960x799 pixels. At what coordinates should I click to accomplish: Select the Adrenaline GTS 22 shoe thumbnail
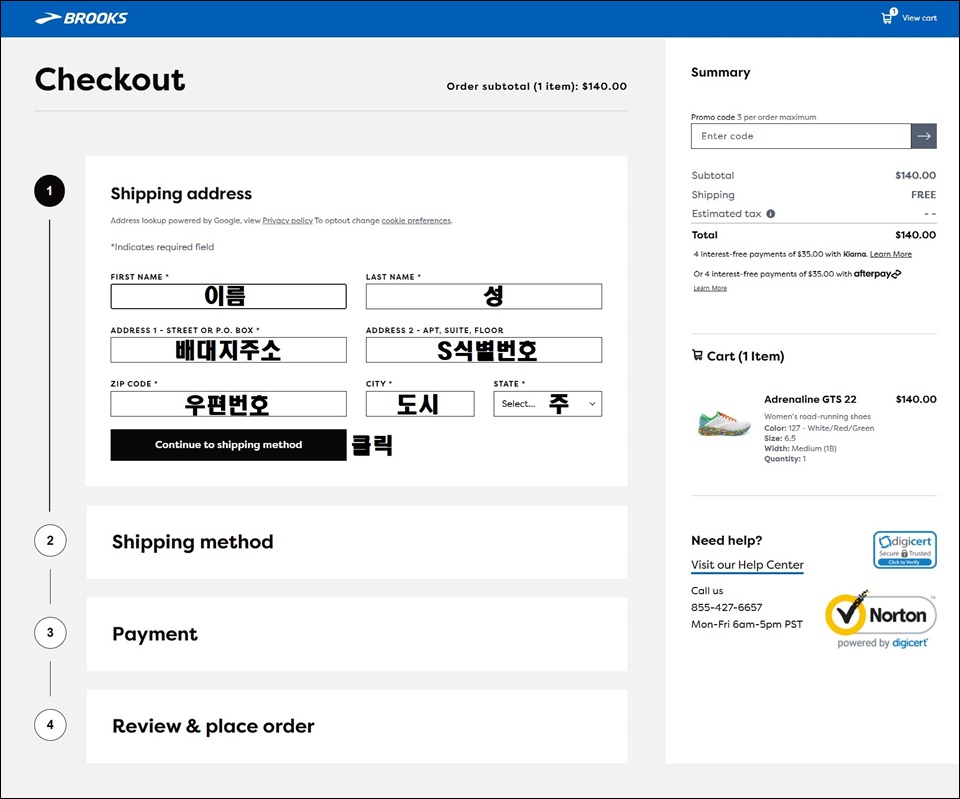724,423
